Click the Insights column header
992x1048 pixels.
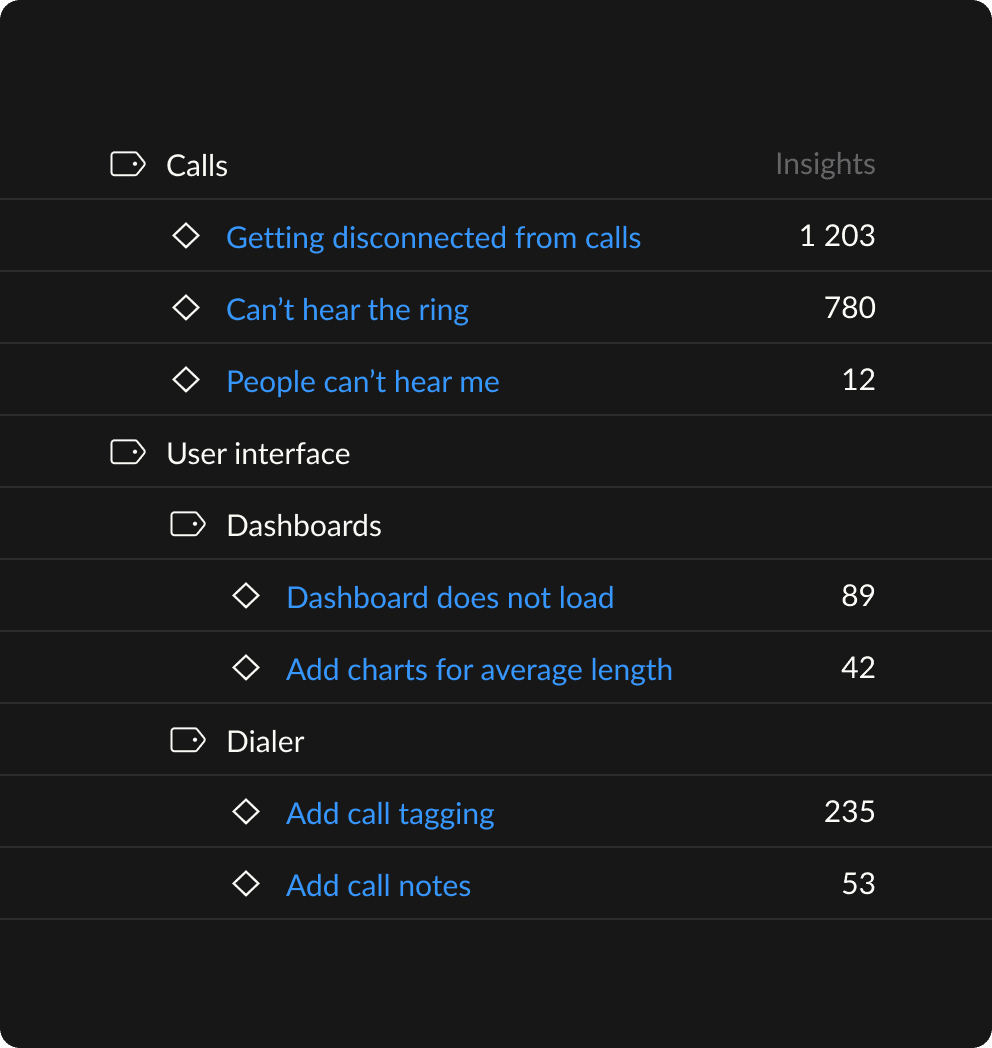pyautogui.click(x=825, y=164)
